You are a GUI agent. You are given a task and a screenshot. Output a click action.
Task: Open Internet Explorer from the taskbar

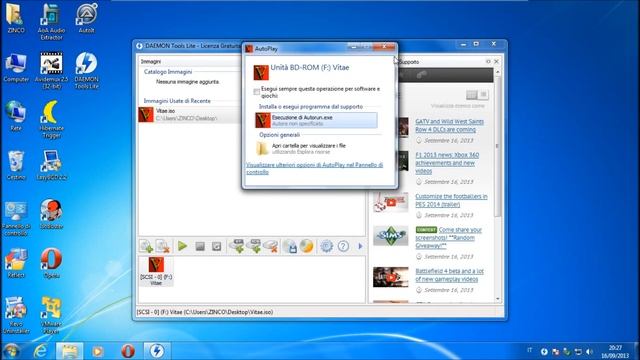(40, 351)
